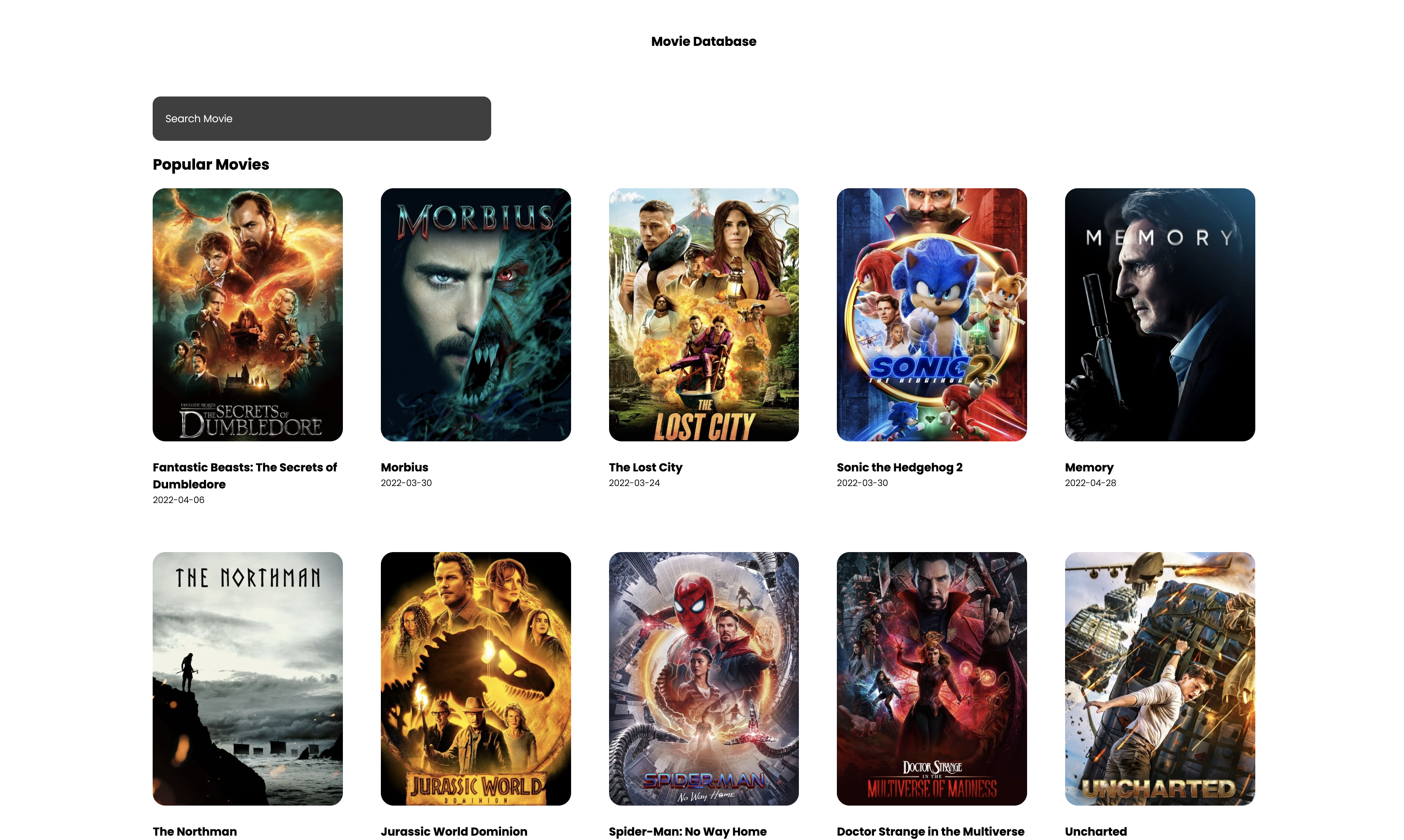
Task: Open the Uncharted movie poster
Action: pos(1160,679)
